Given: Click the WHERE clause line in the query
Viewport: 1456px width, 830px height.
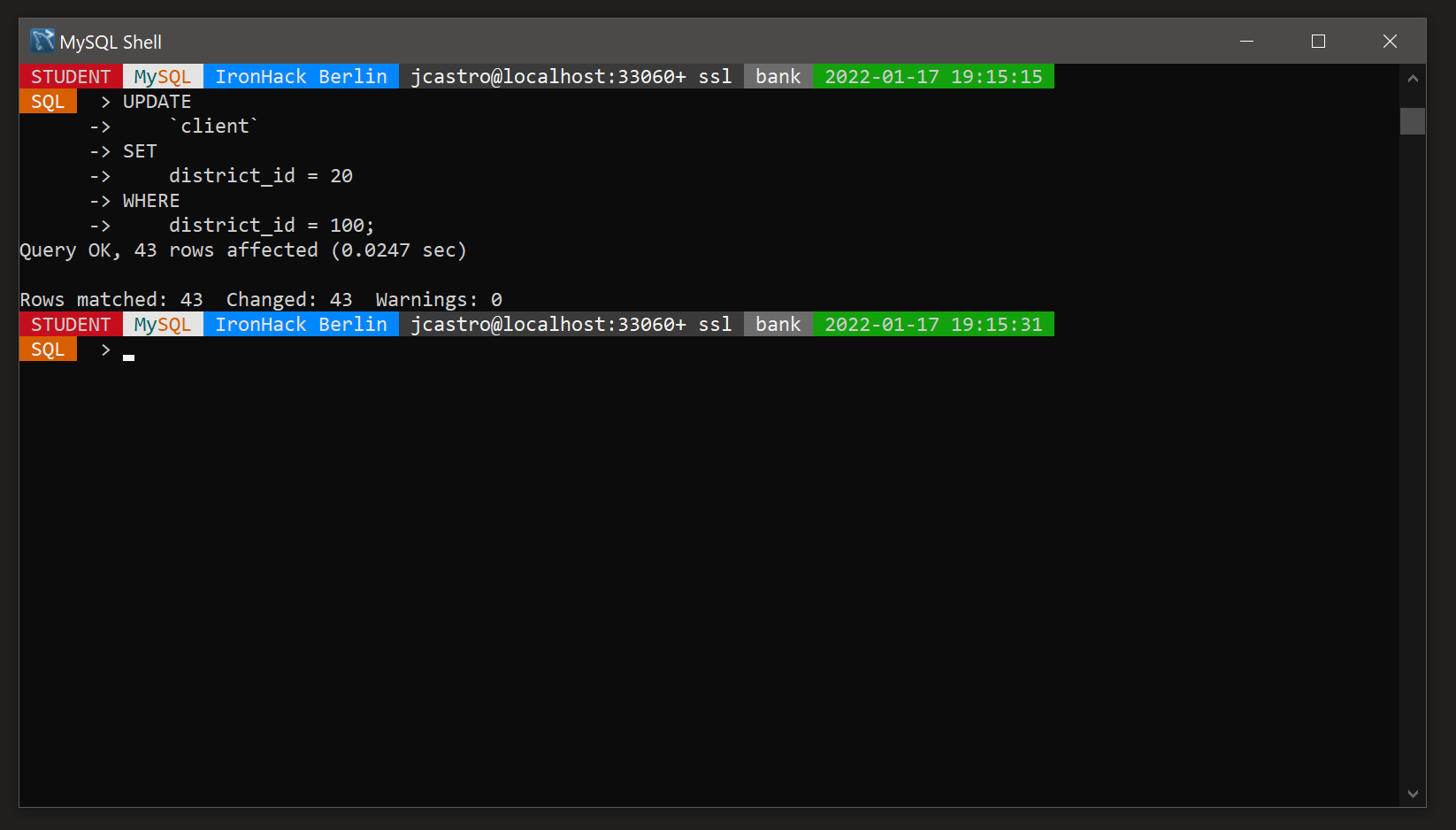Looking at the screenshot, I should pos(150,200).
